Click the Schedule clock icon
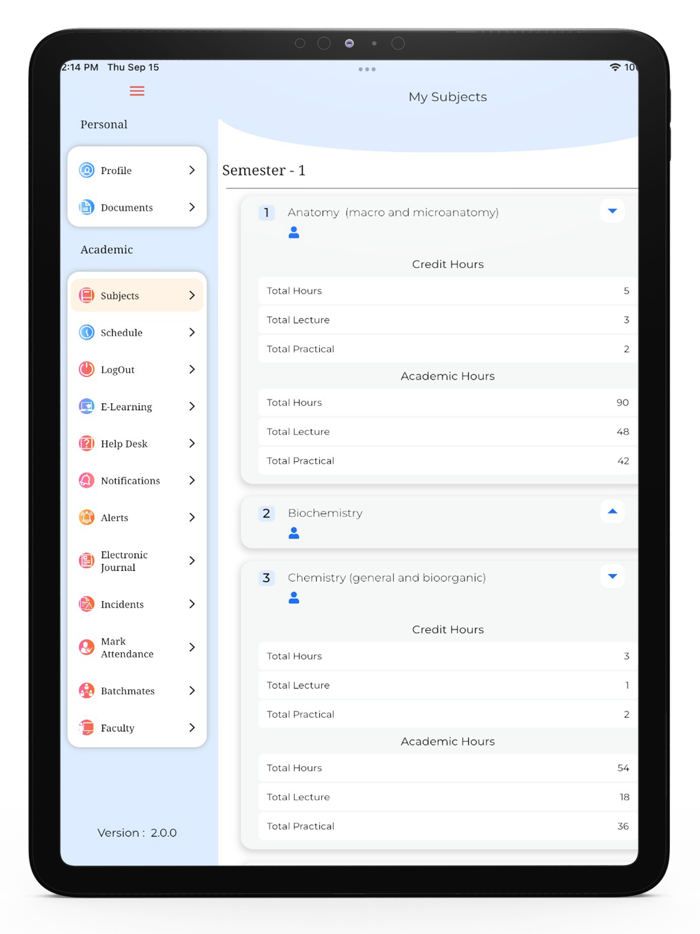The width and height of the screenshot is (700, 934). tap(86, 332)
